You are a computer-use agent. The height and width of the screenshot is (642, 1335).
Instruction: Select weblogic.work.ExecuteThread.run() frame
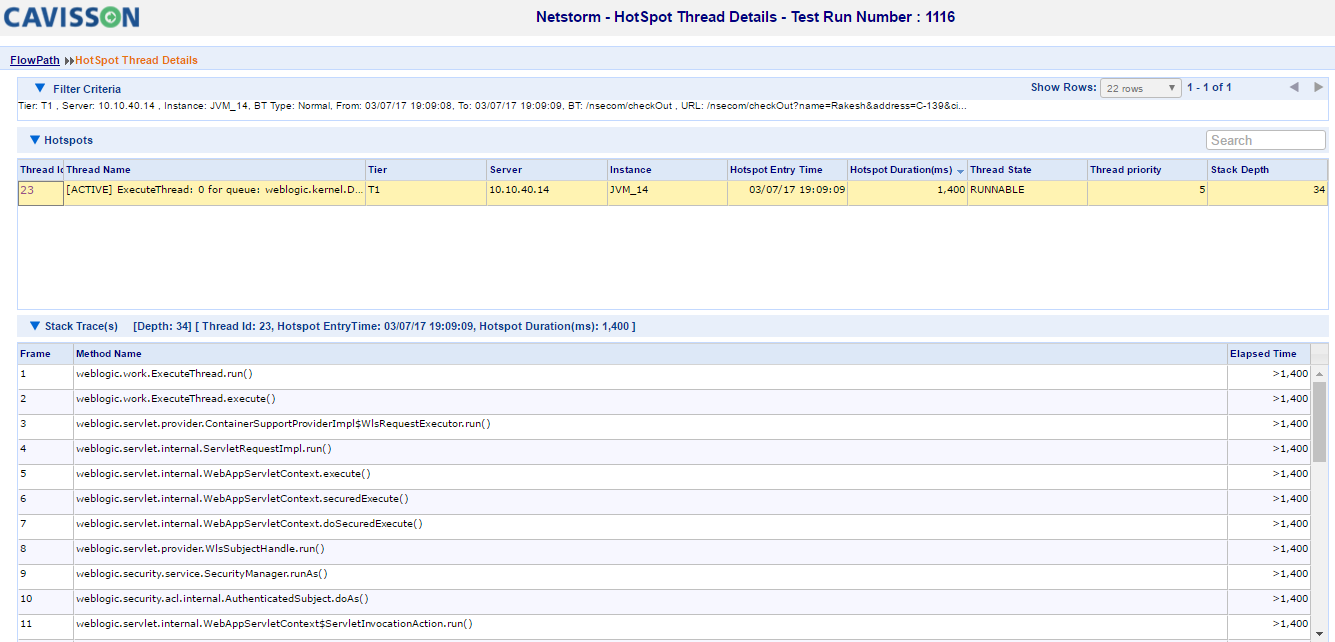point(664,376)
